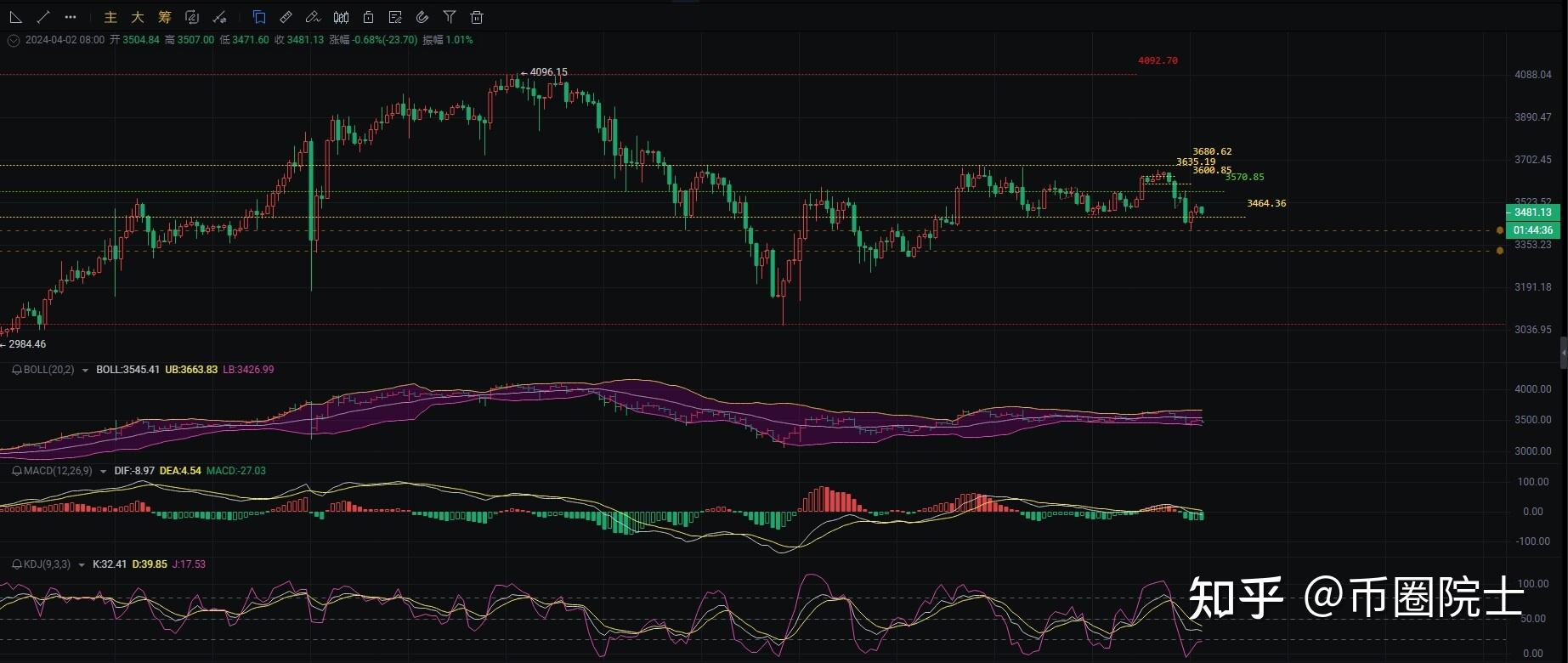Image resolution: width=1568 pixels, height=663 pixels.
Task: Click the 3464.36 level label
Action: point(1266,203)
